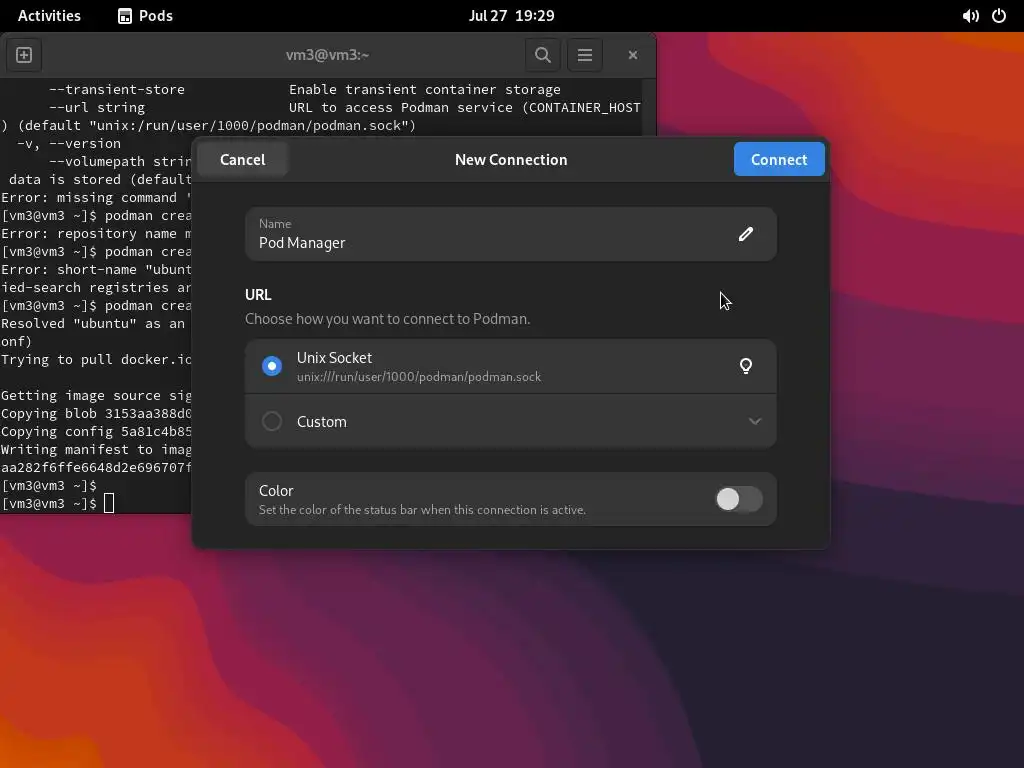Viewport: 1024px width, 768px height.
Task: Open the clock and calendar menu
Action: point(511,16)
